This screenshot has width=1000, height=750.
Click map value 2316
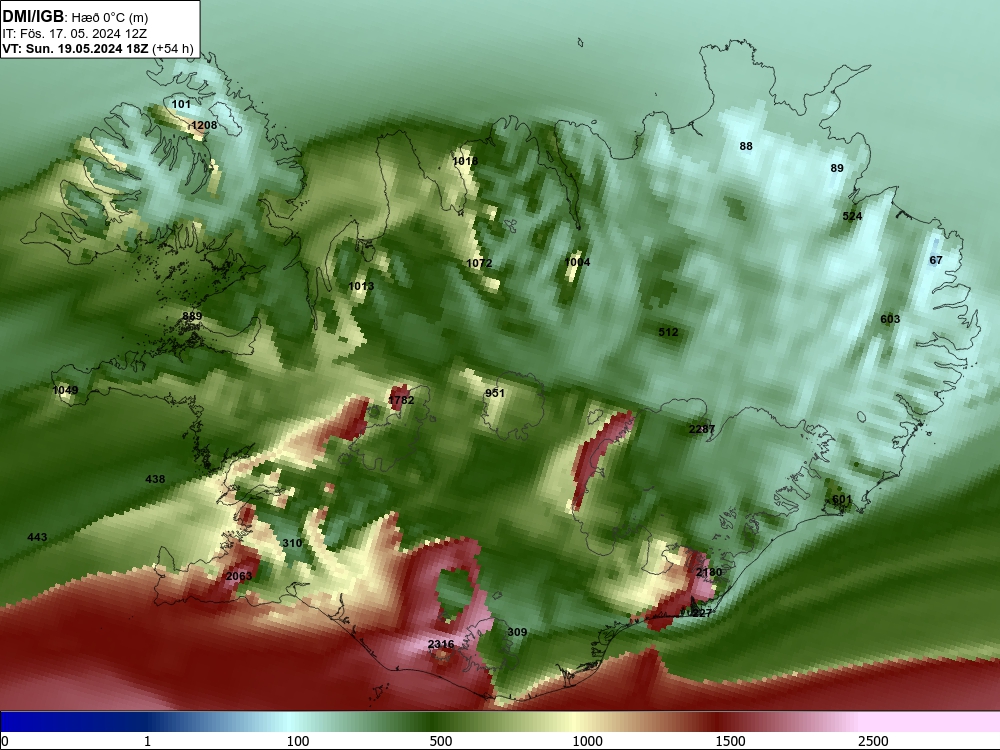tap(441, 644)
